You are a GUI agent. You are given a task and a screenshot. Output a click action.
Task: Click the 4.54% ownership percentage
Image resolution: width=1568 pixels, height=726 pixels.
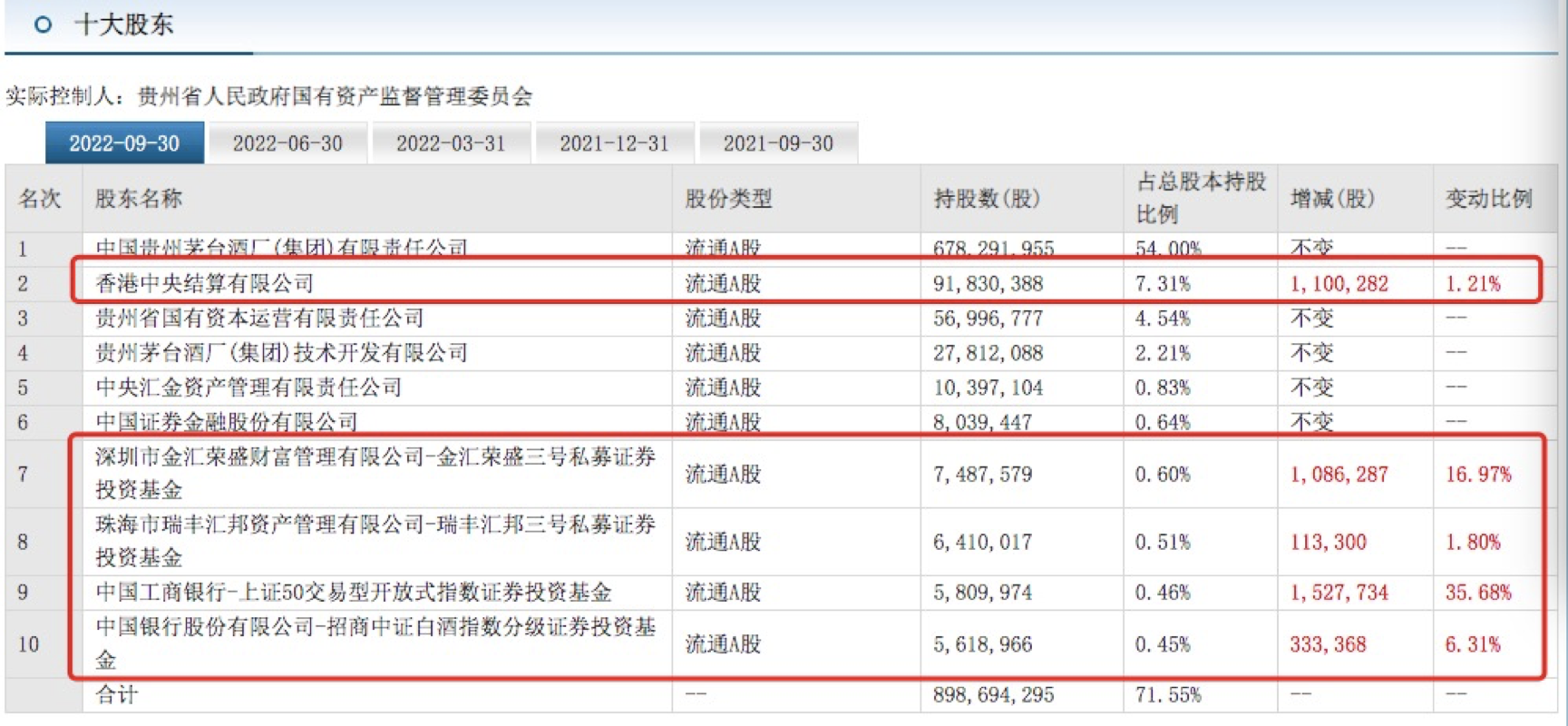pos(1163,319)
